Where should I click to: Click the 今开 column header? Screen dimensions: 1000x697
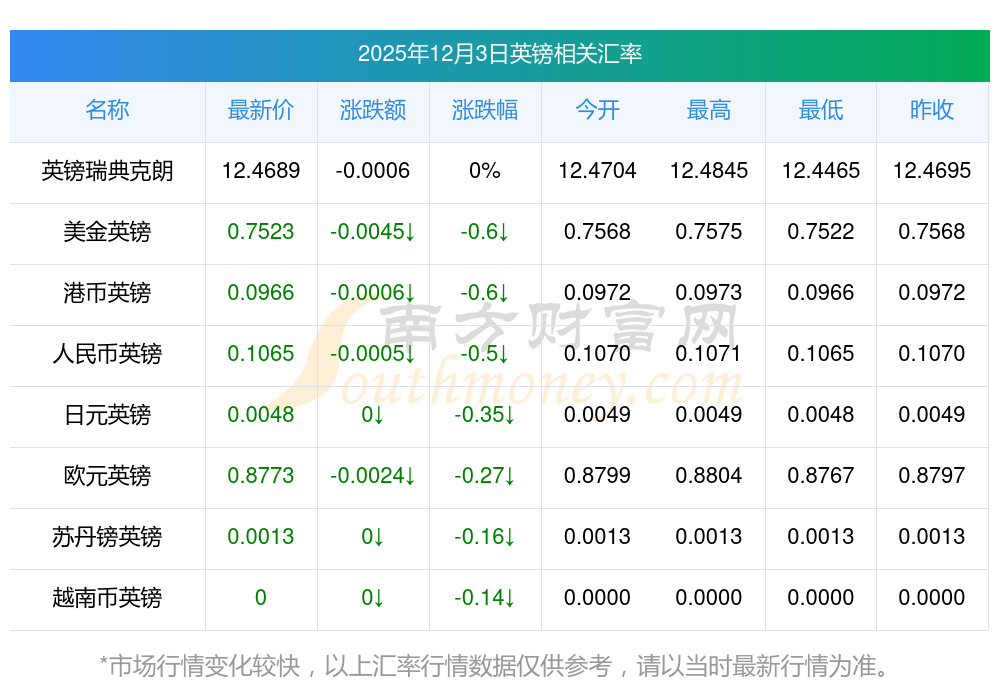pos(597,110)
